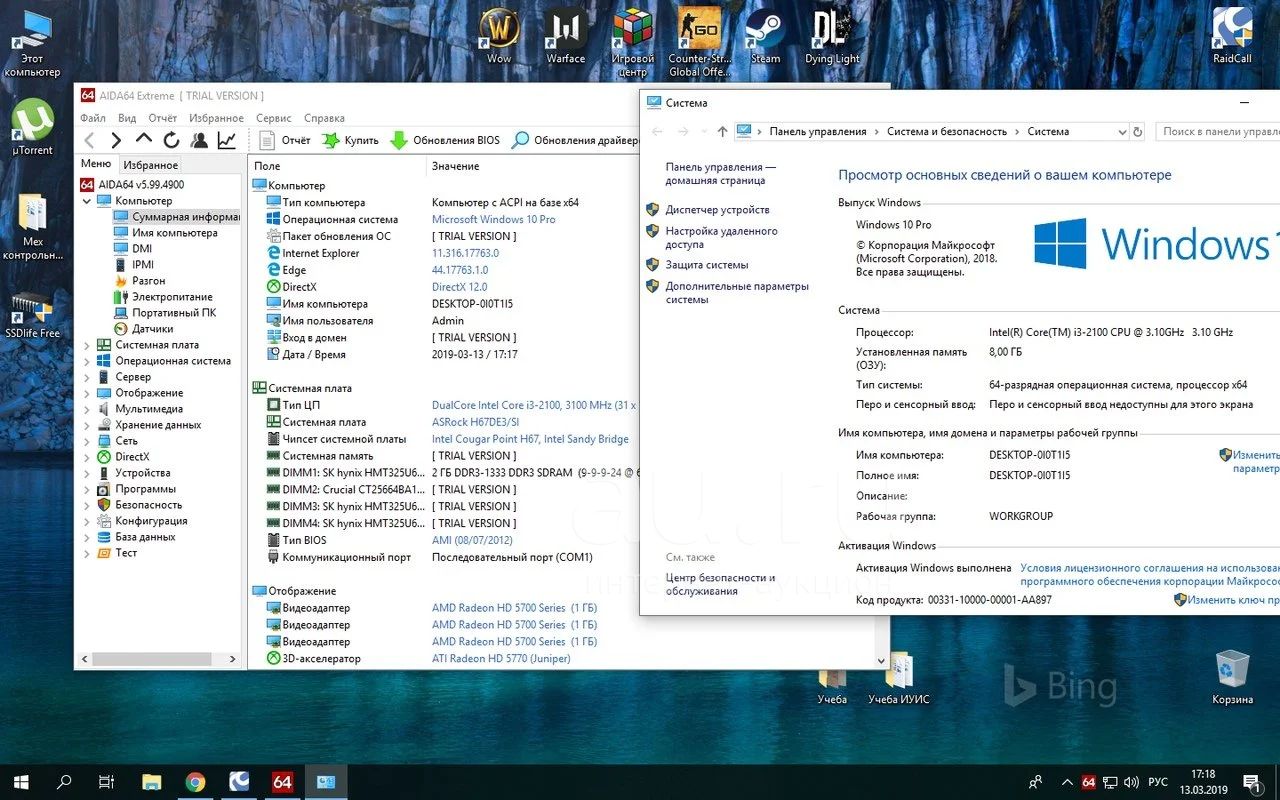Open notification center icon
1280x800 pixels.
coord(1251,782)
